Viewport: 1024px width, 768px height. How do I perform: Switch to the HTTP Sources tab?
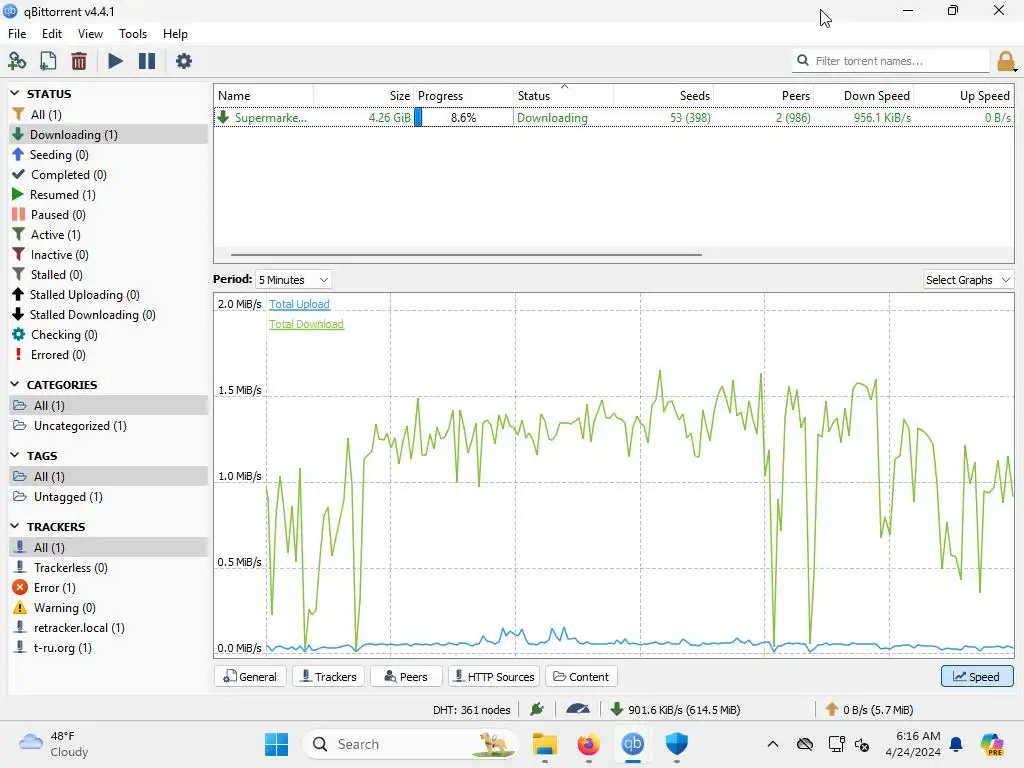coord(494,677)
